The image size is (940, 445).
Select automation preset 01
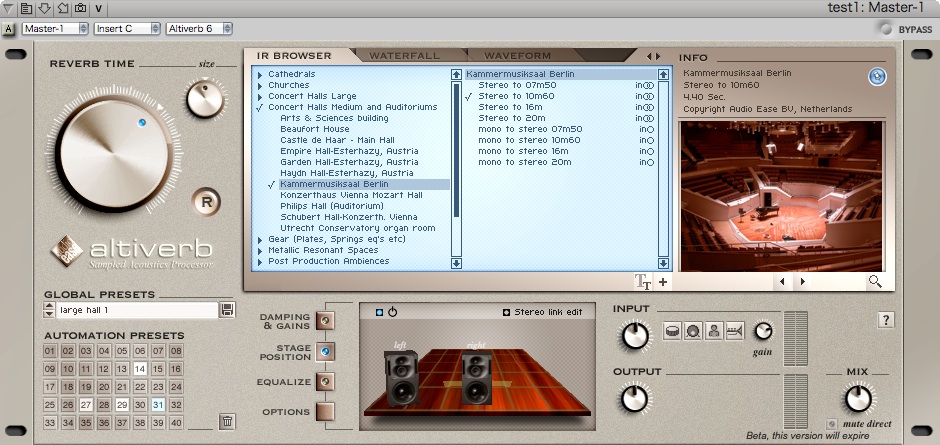(50, 351)
